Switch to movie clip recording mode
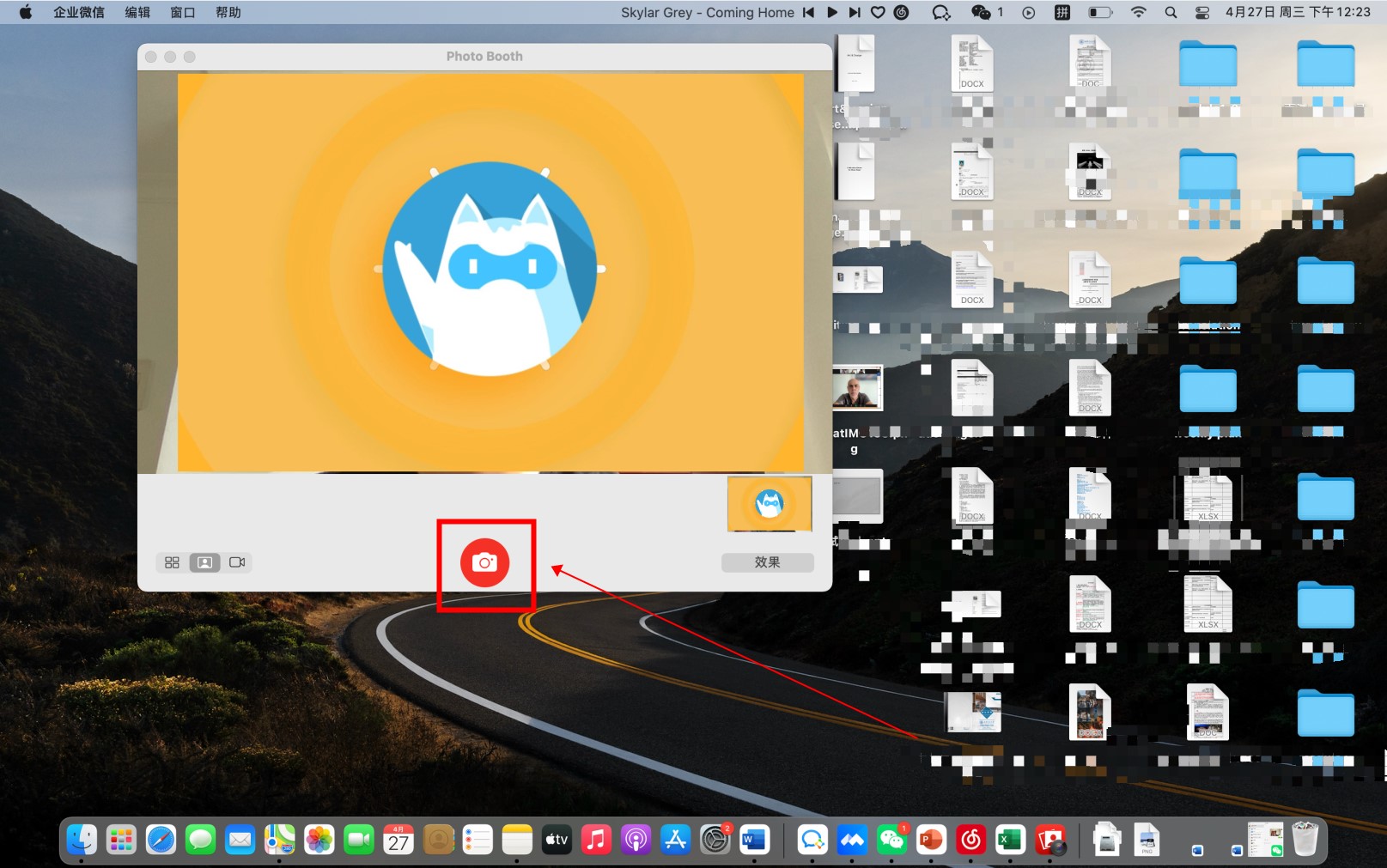The height and width of the screenshot is (868, 1387). [x=237, y=562]
